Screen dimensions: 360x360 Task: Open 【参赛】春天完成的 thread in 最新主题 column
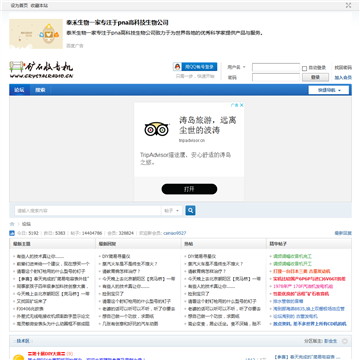pos(53,279)
